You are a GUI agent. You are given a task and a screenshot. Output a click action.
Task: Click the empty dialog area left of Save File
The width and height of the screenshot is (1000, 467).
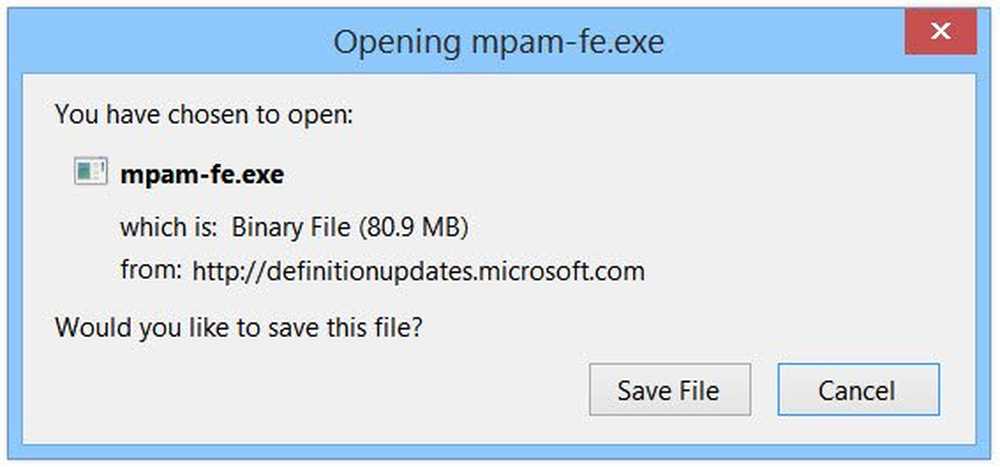(300, 390)
